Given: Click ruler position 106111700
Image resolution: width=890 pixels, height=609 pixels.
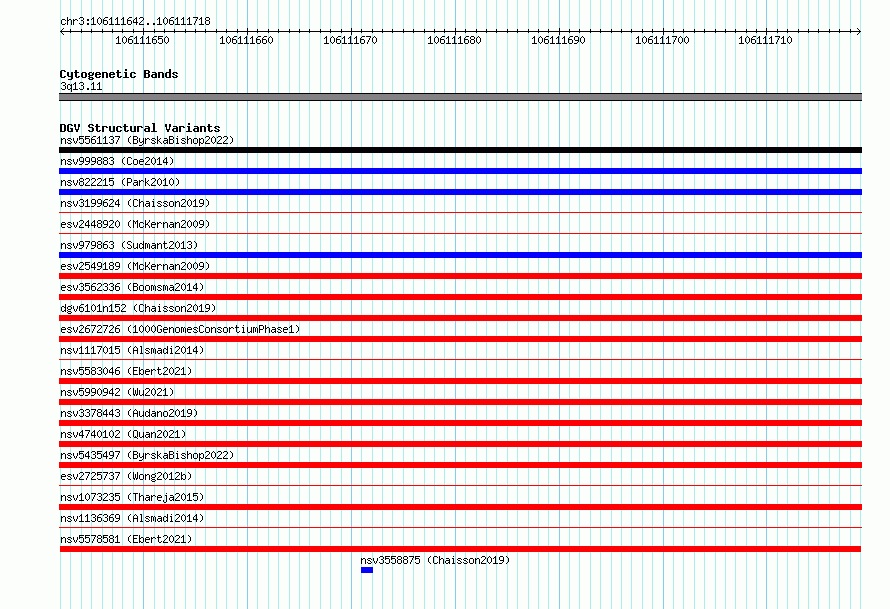Looking at the screenshot, I should (x=662, y=40).
